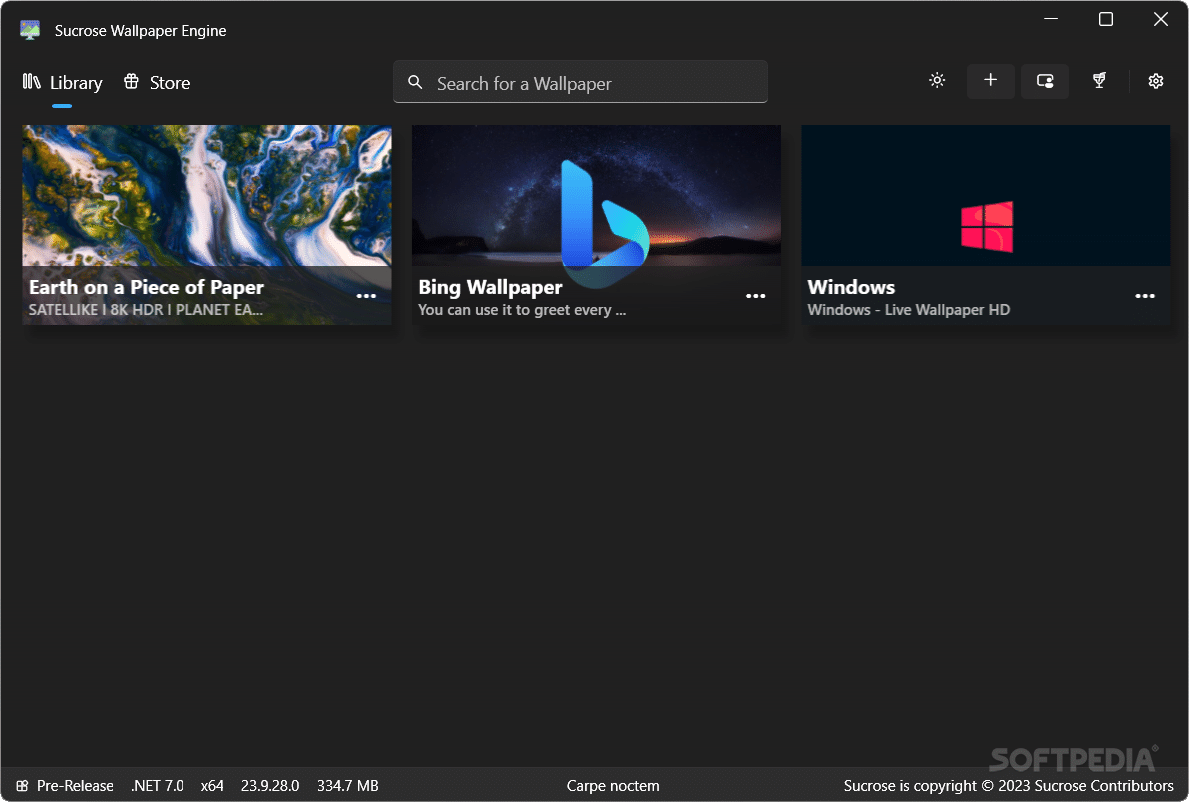This screenshot has height=802, width=1189.
Task: Click the Search for a Wallpaper field
Action: [580, 82]
